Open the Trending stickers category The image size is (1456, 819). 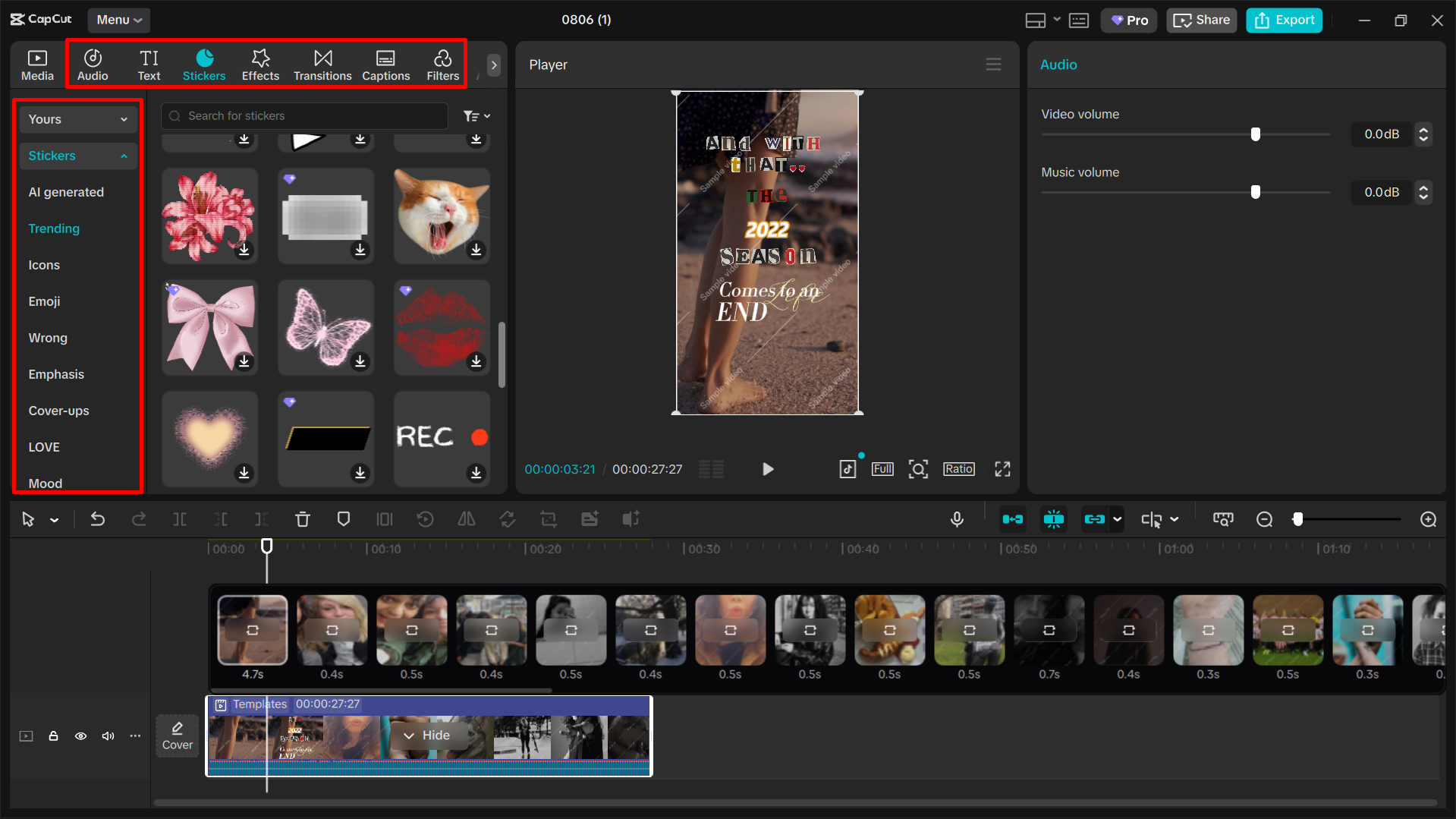pos(54,228)
